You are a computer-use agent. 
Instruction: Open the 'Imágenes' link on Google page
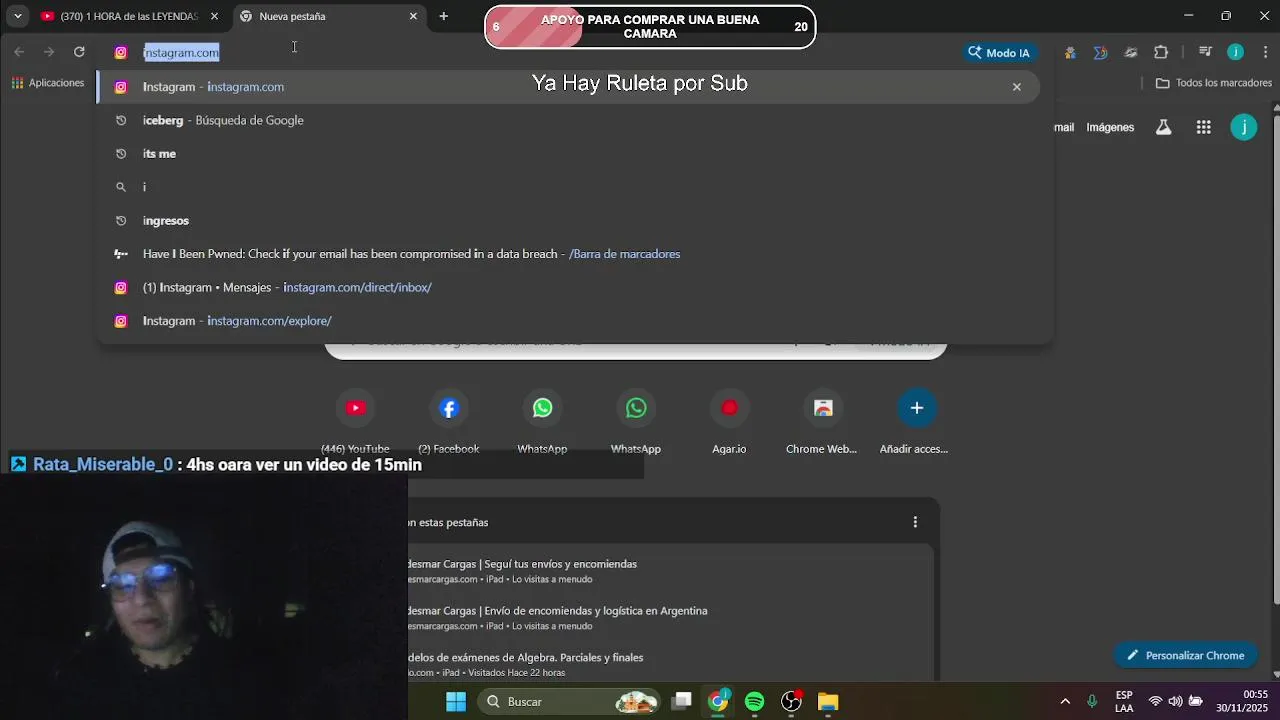click(x=1110, y=127)
